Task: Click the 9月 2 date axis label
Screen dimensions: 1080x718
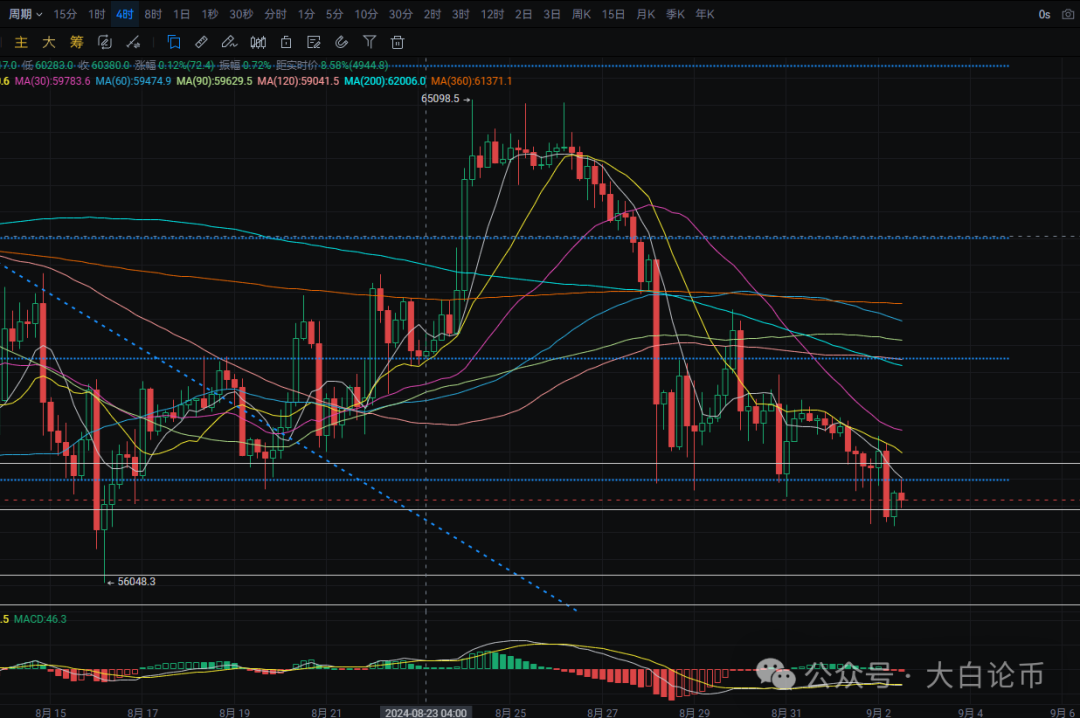Action: [879, 712]
